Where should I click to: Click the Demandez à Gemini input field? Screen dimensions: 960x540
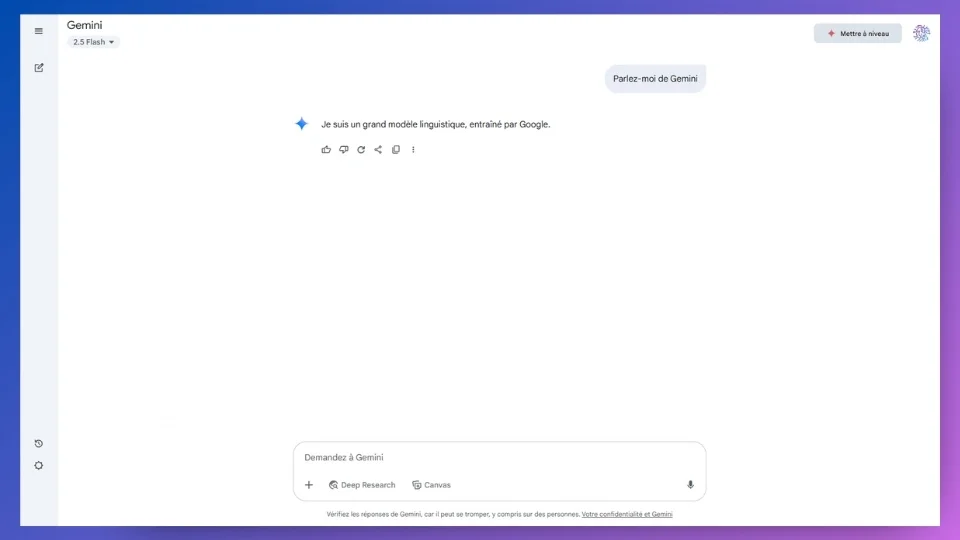pos(499,457)
